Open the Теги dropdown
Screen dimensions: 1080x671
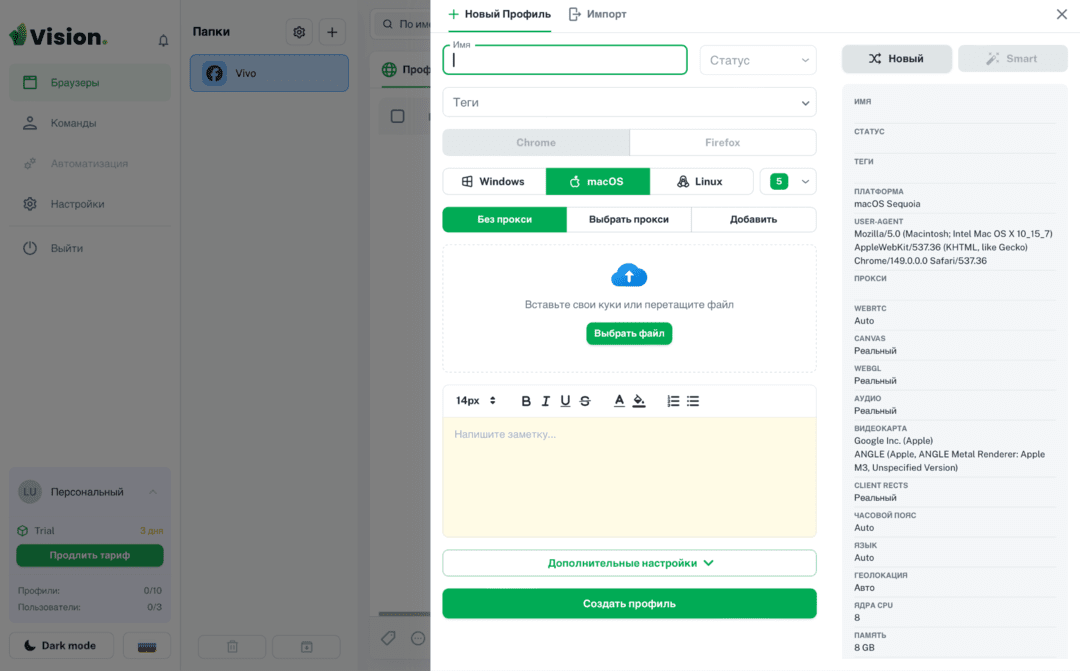click(630, 103)
